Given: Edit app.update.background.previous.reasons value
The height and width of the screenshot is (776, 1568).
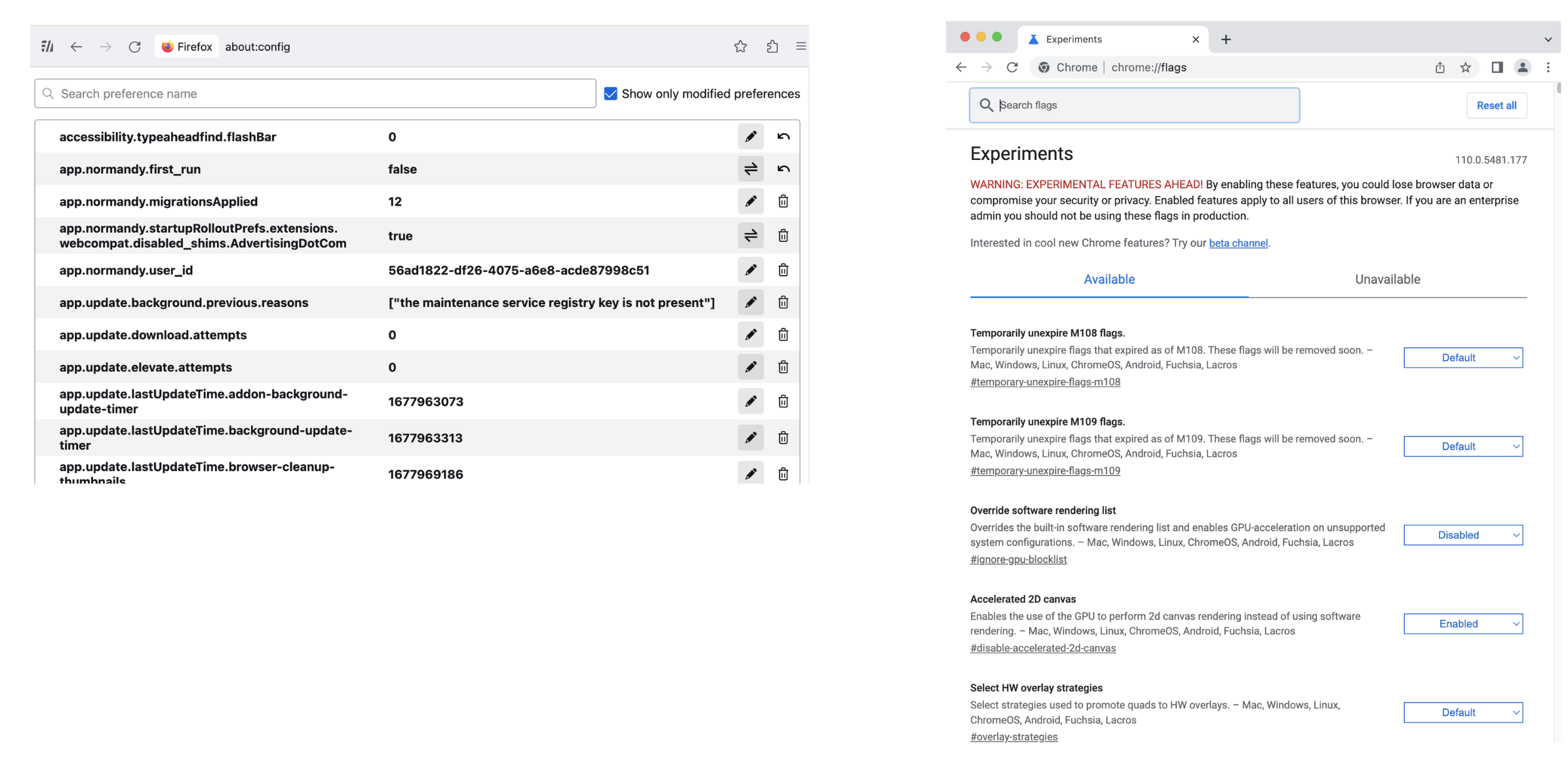Looking at the screenshot, I should pyautogui.click(x=751, y=302).
